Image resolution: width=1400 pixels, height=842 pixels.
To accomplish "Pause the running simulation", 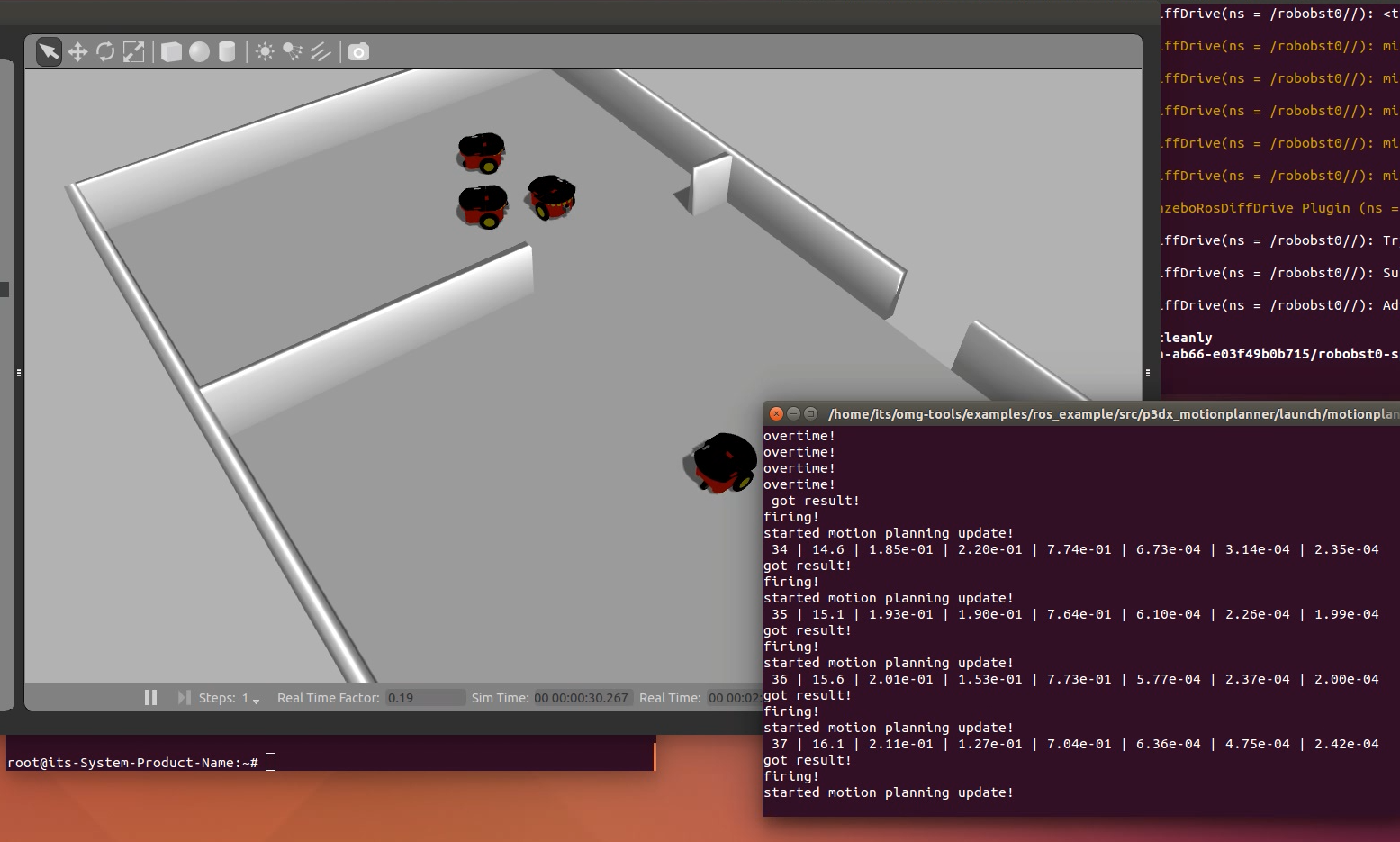I will pos(150,697).
